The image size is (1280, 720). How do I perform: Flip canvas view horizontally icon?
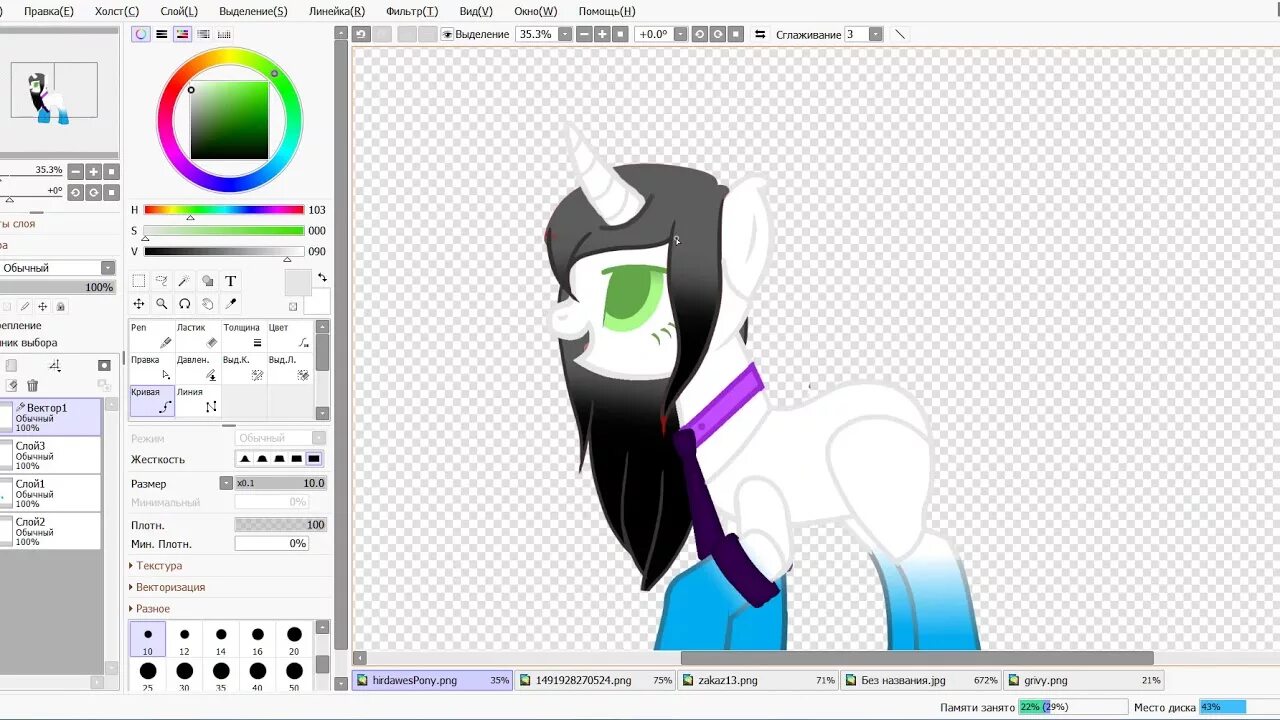pos(759,34)
